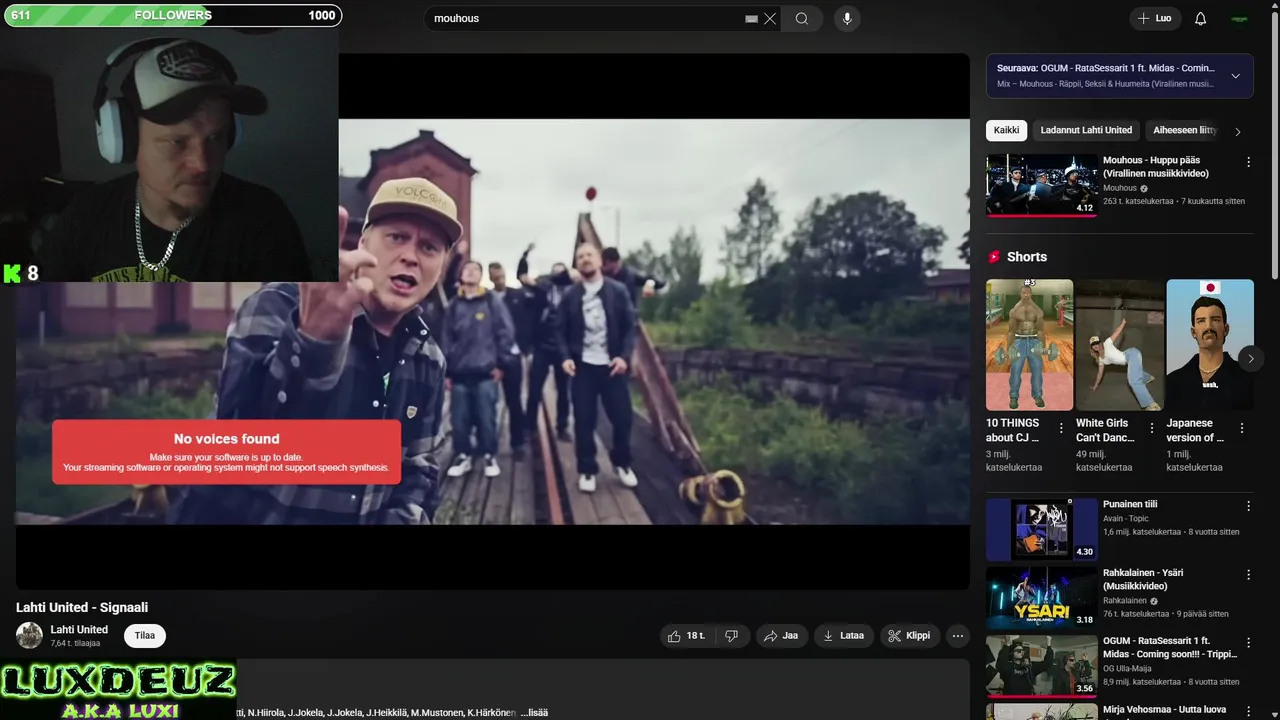Open options for Rahkalainen - Ysäri video
Screen dimensions: 1280x720
(1248, 574)
